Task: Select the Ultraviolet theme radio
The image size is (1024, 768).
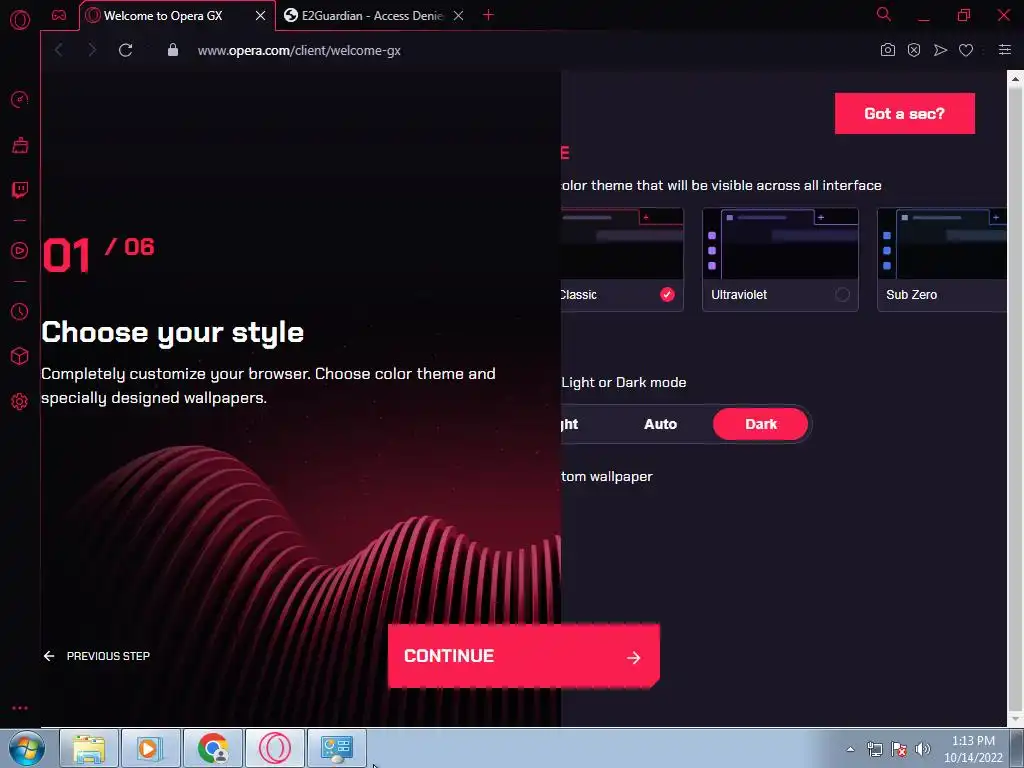Action: tap(842, 295)
